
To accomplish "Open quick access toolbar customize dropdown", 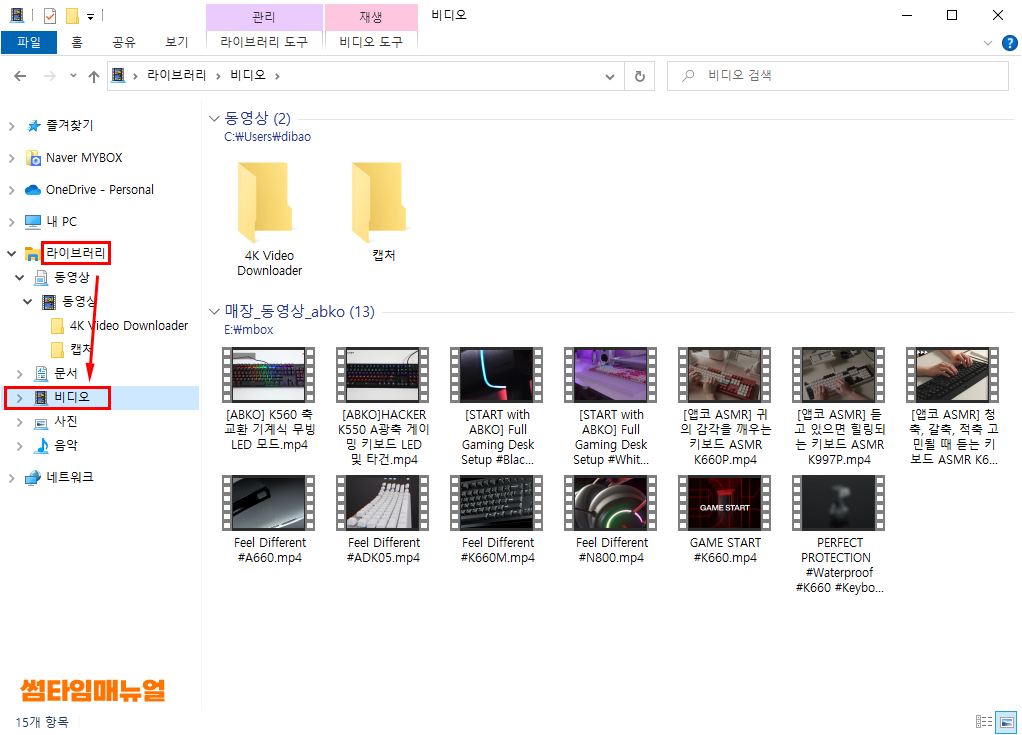I will 90,16.
